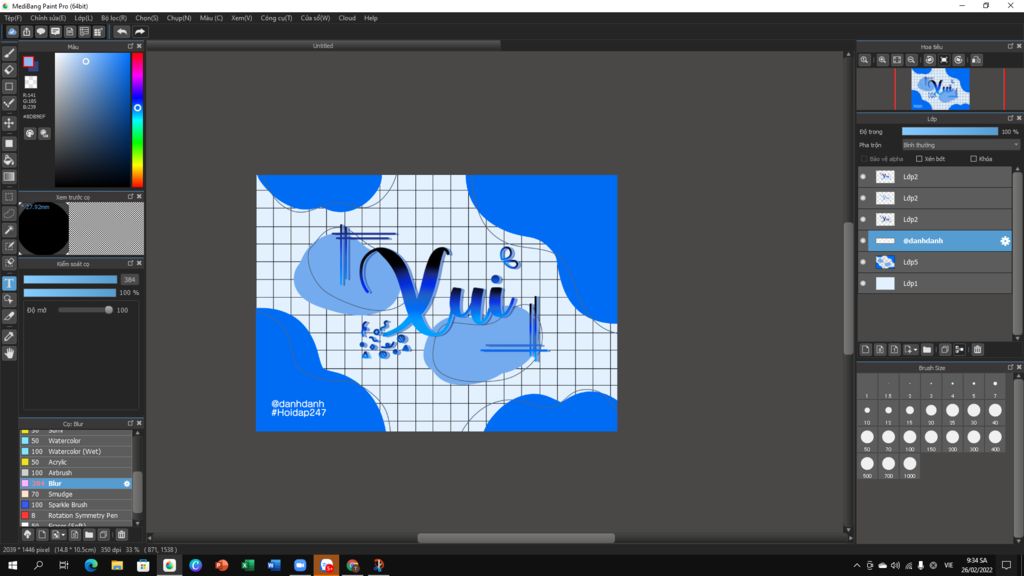Screen dimensions: 1024x576
Task: Select the Watercolor (Wet) brush
Action: coord(76,451)
